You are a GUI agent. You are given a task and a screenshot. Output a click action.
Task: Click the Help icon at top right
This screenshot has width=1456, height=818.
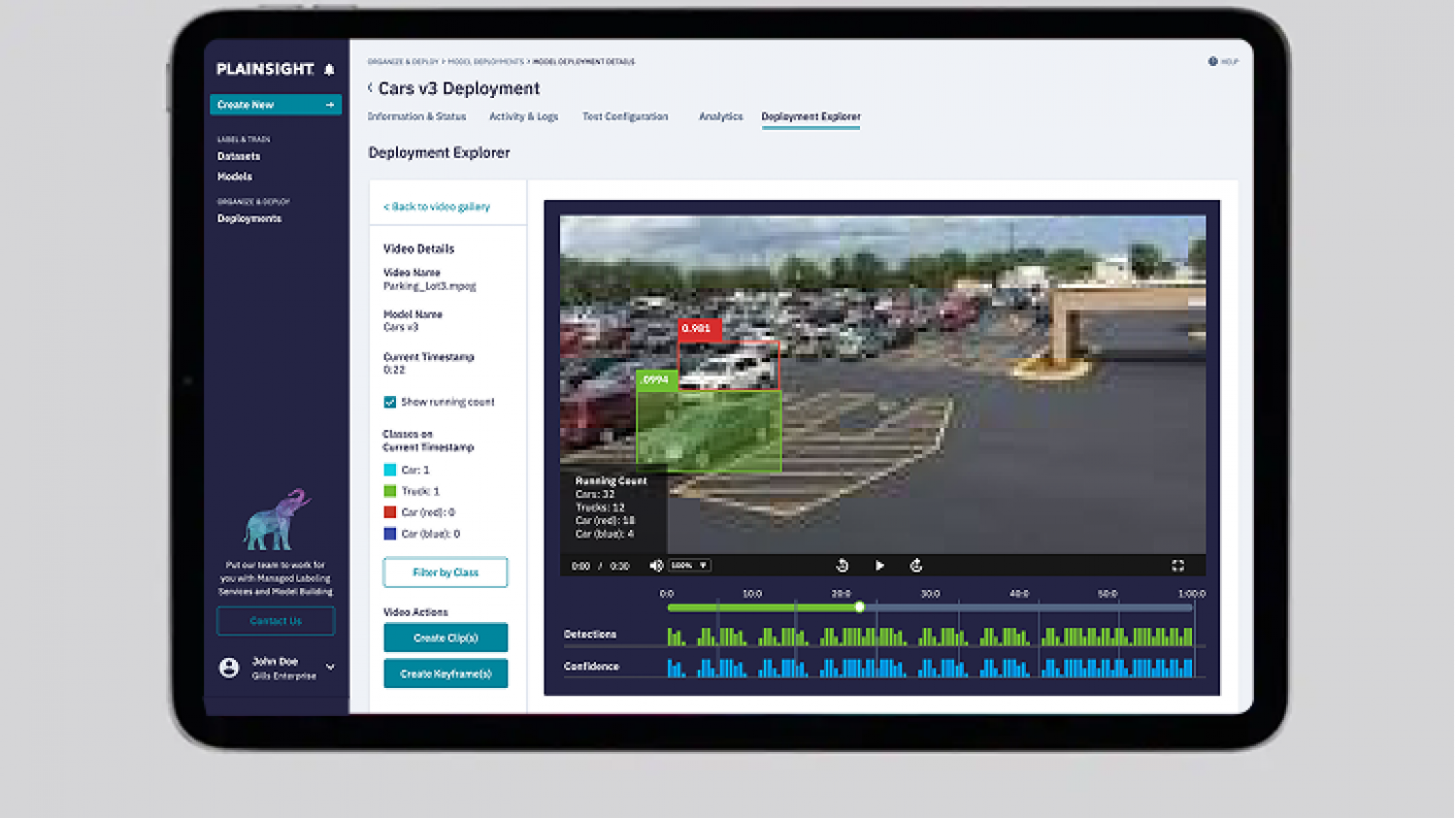click(1212, 61)
